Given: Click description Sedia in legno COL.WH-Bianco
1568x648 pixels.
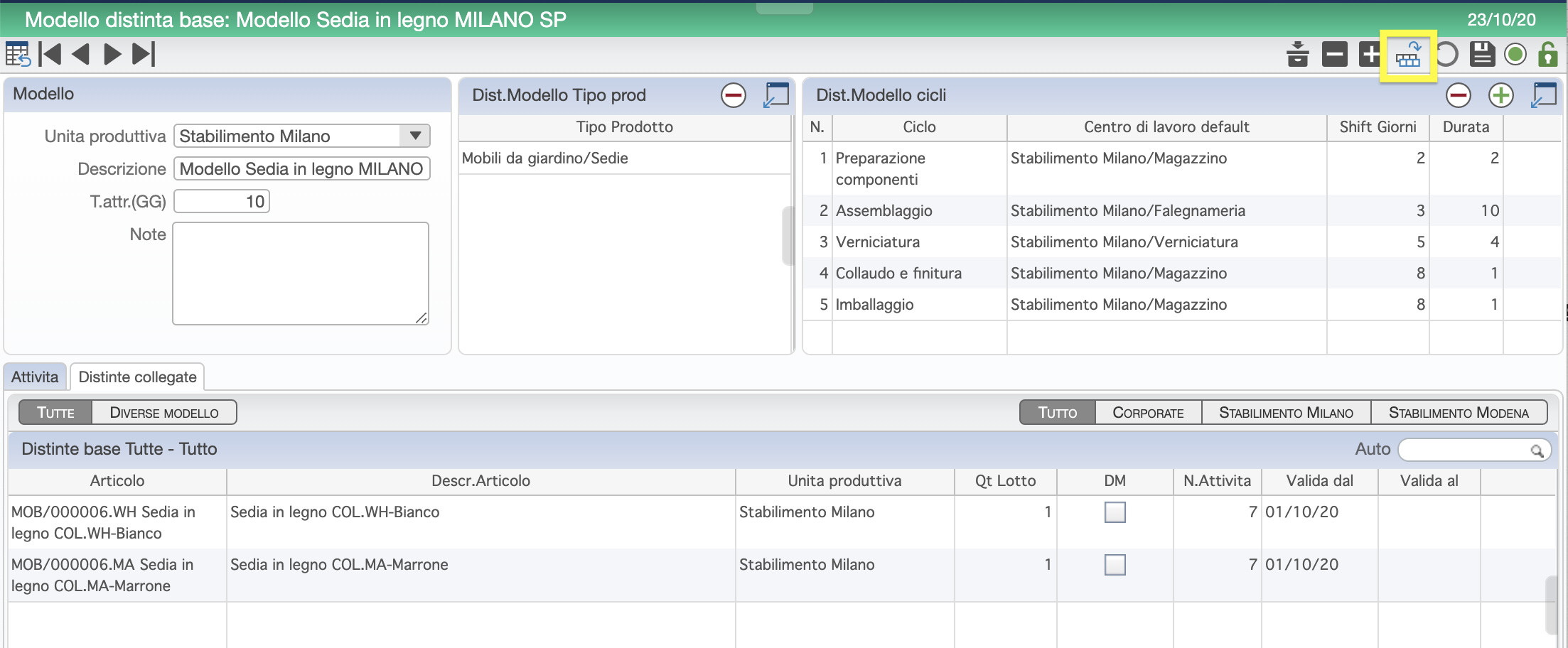Looking at the screenshot, I should tap(335, 512).
